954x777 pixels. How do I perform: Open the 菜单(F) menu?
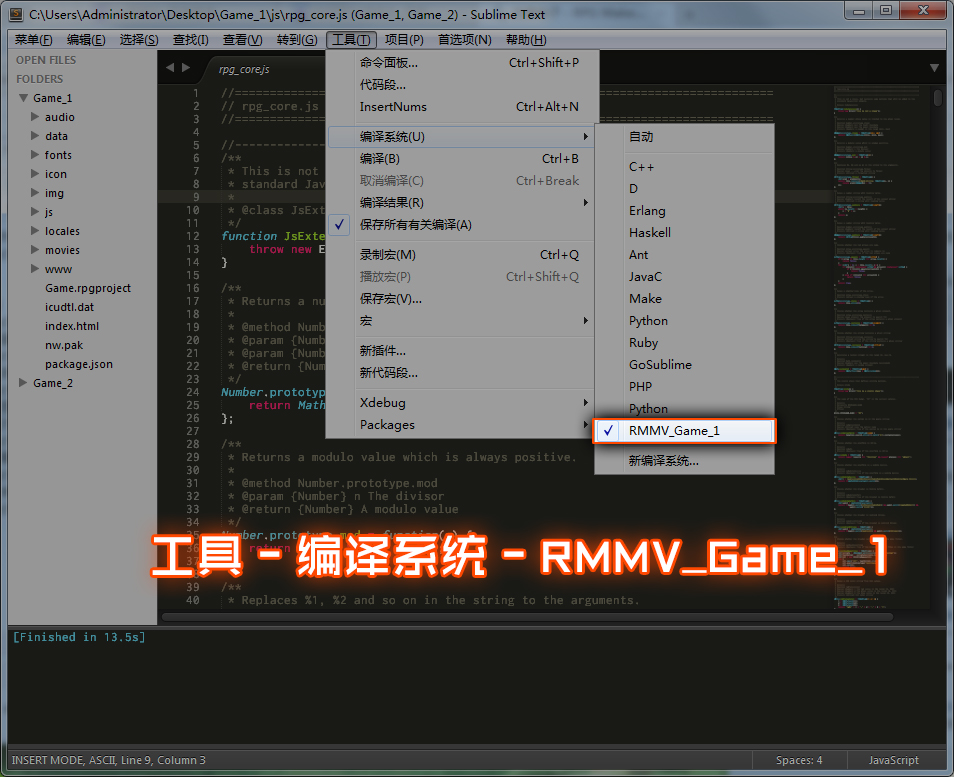click(33, 40)
